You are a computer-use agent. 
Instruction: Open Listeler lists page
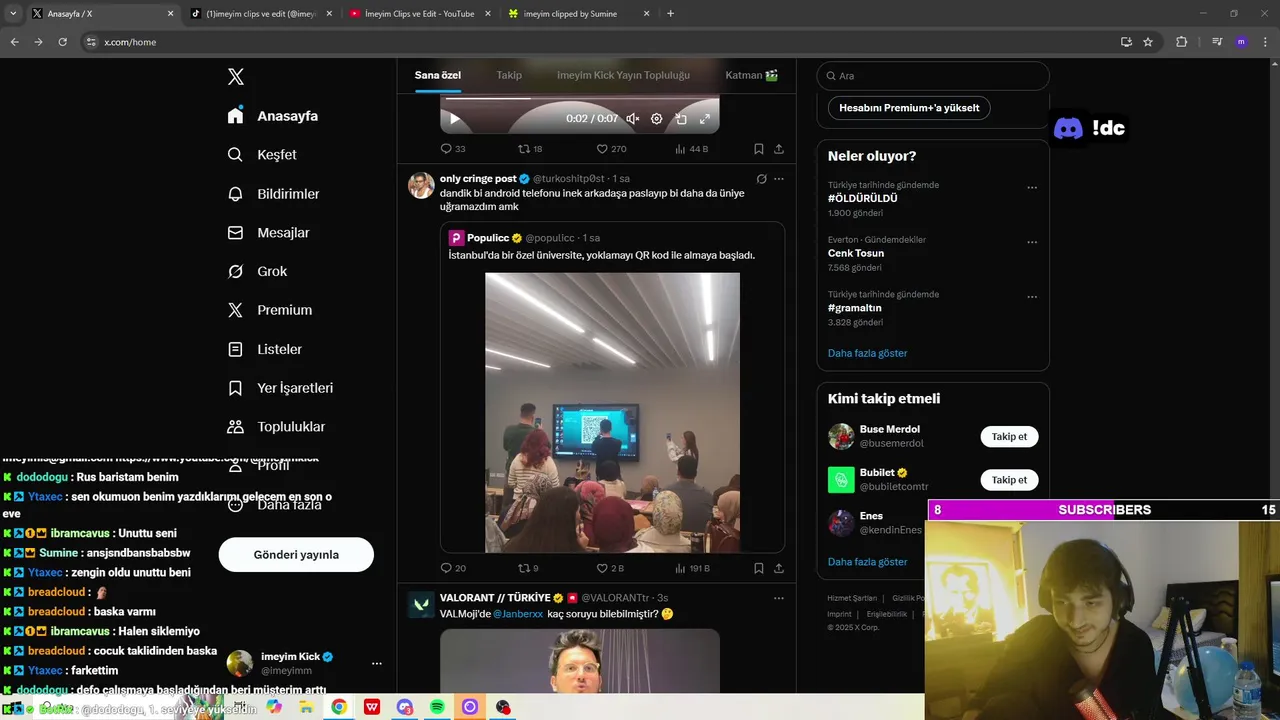[264, 349]
